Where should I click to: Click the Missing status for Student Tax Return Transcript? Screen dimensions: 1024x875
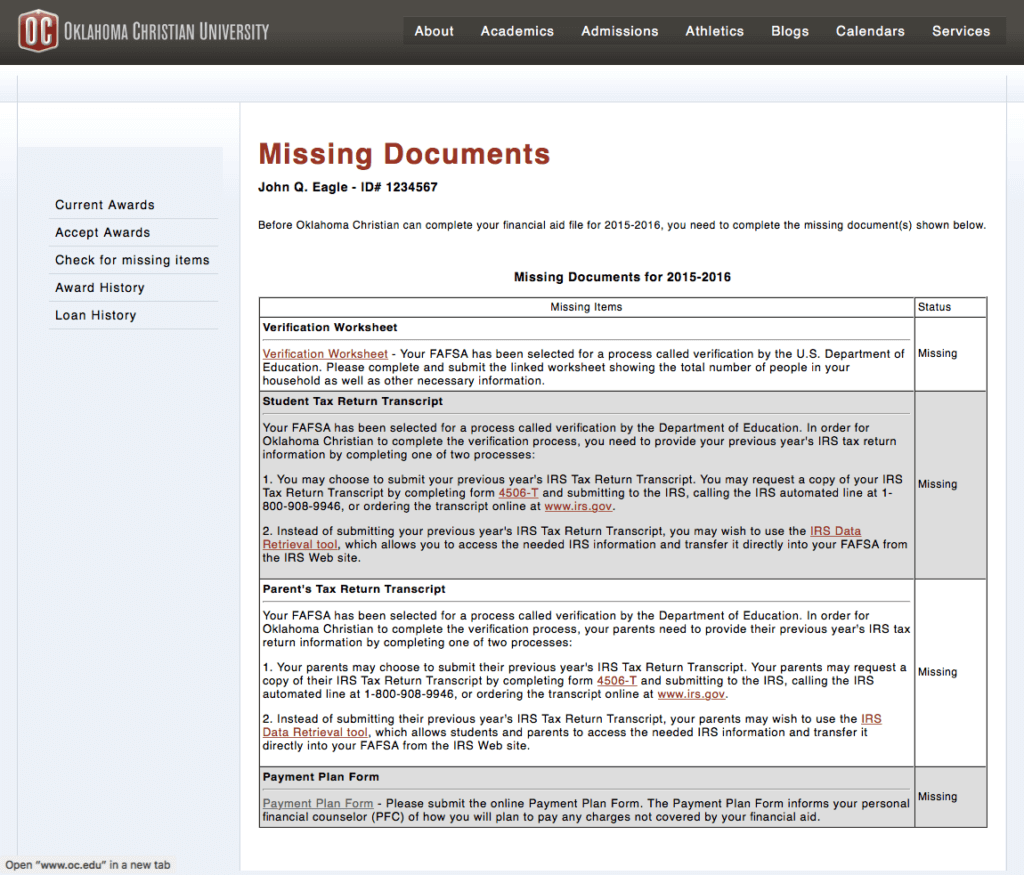click(937, 484)
